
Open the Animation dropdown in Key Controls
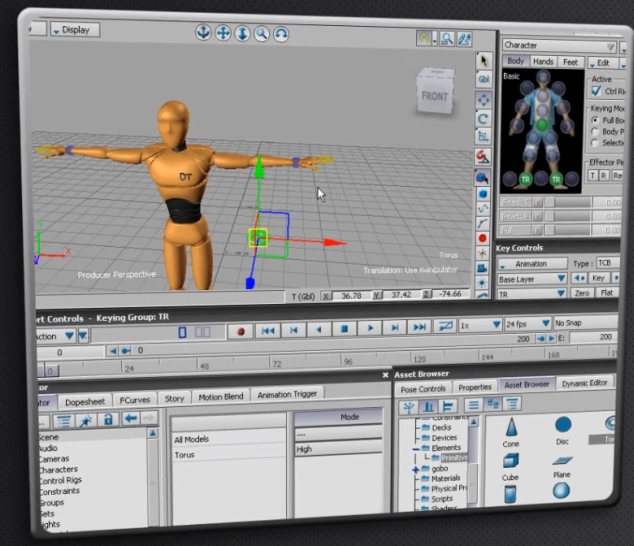(x=532, y=264)
